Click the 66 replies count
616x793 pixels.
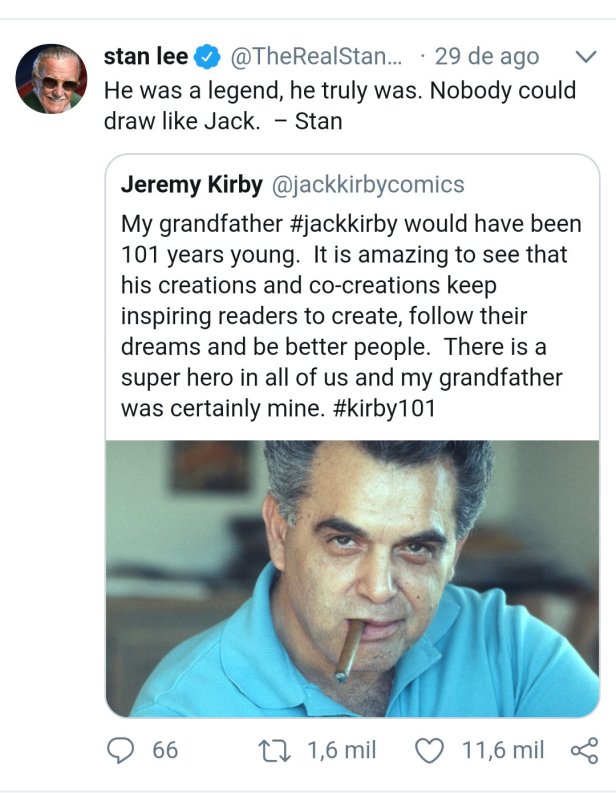tap(165, 750)
